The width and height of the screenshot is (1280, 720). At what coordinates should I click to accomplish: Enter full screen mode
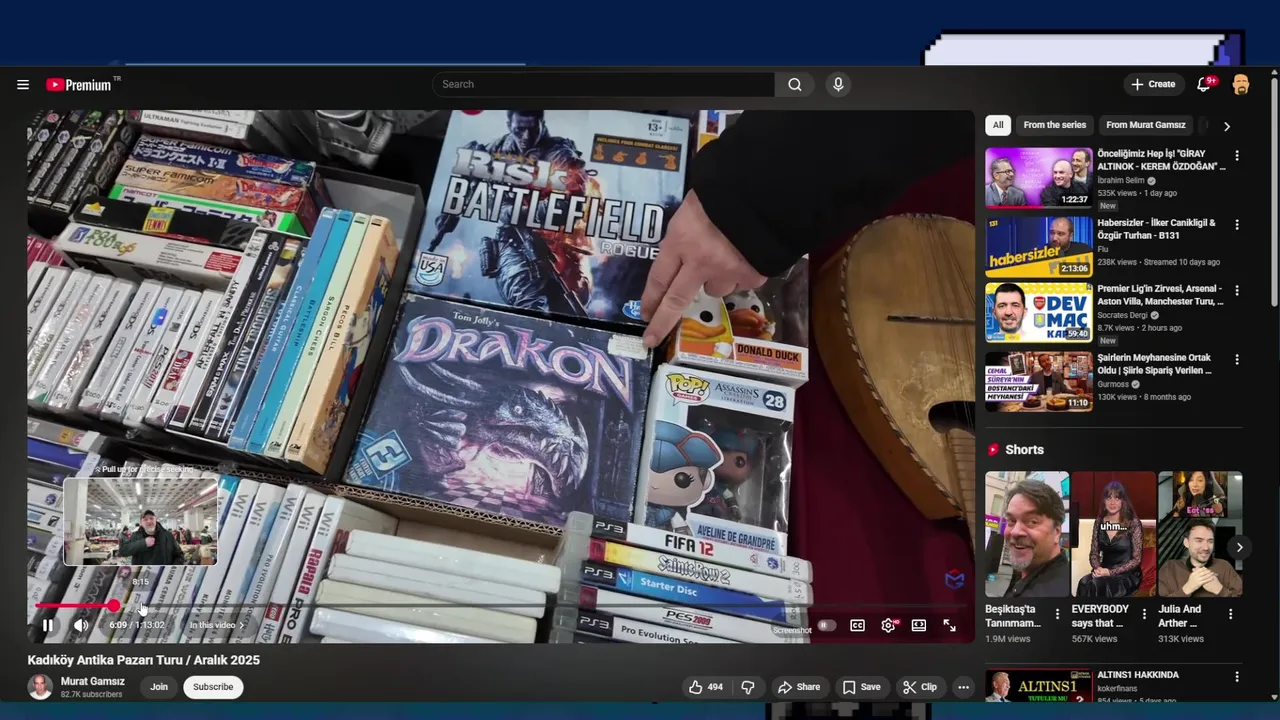(949, 626)
